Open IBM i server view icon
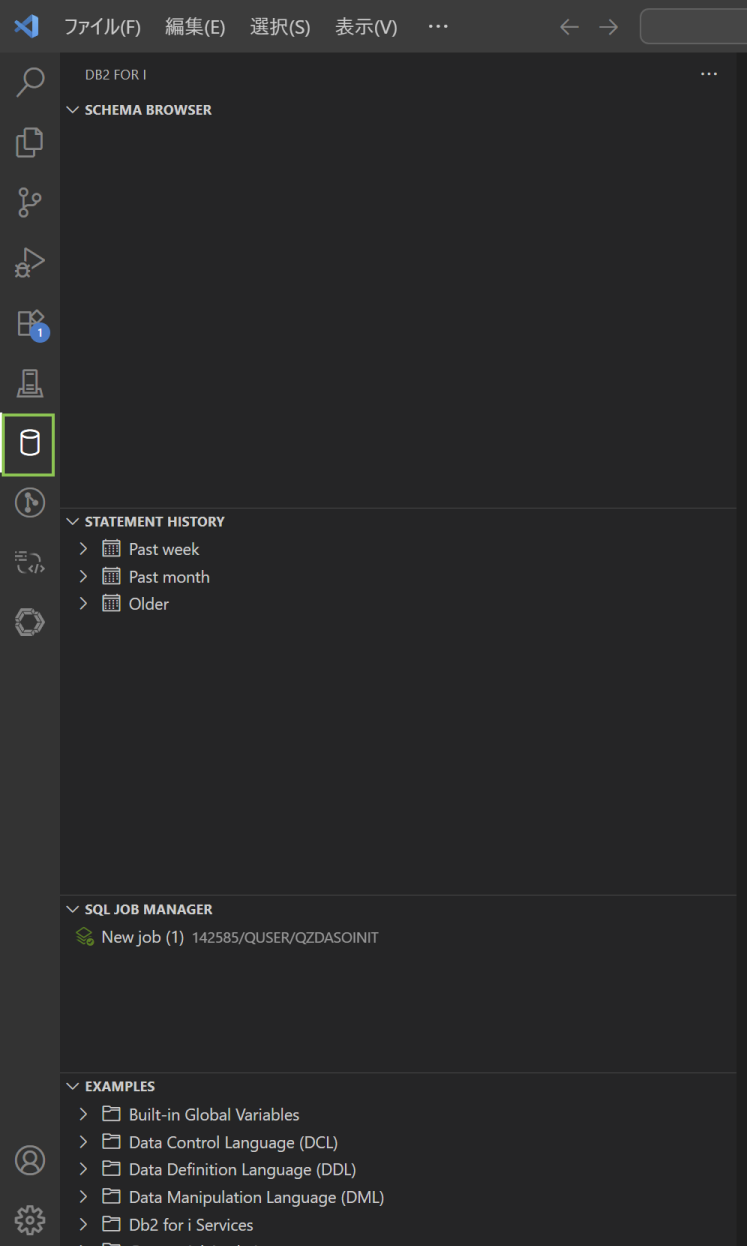This screenshot has height=1246, width=747. [x=30, y=382]
